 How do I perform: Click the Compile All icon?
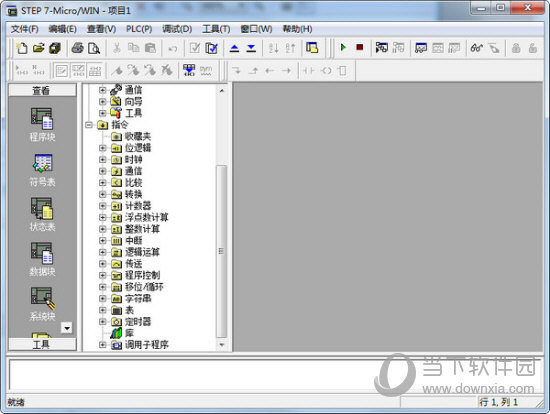coord(211,48)
